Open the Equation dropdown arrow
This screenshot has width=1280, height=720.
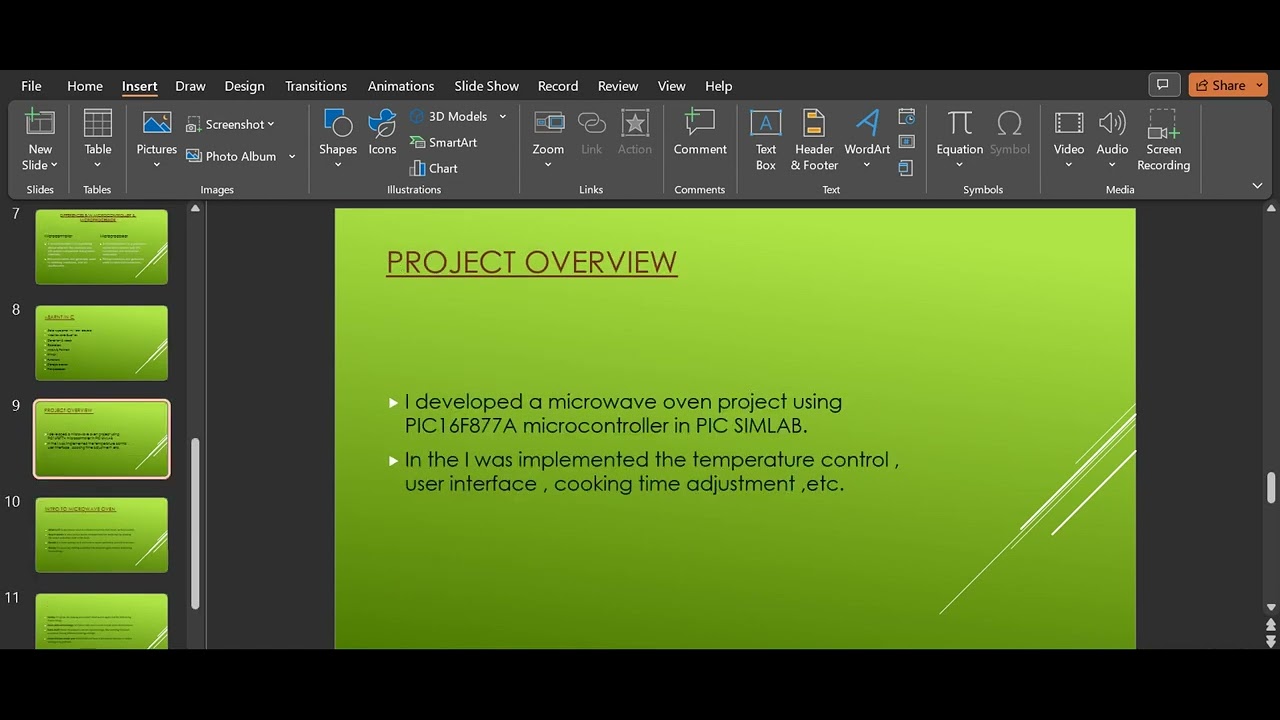point(960,166)
